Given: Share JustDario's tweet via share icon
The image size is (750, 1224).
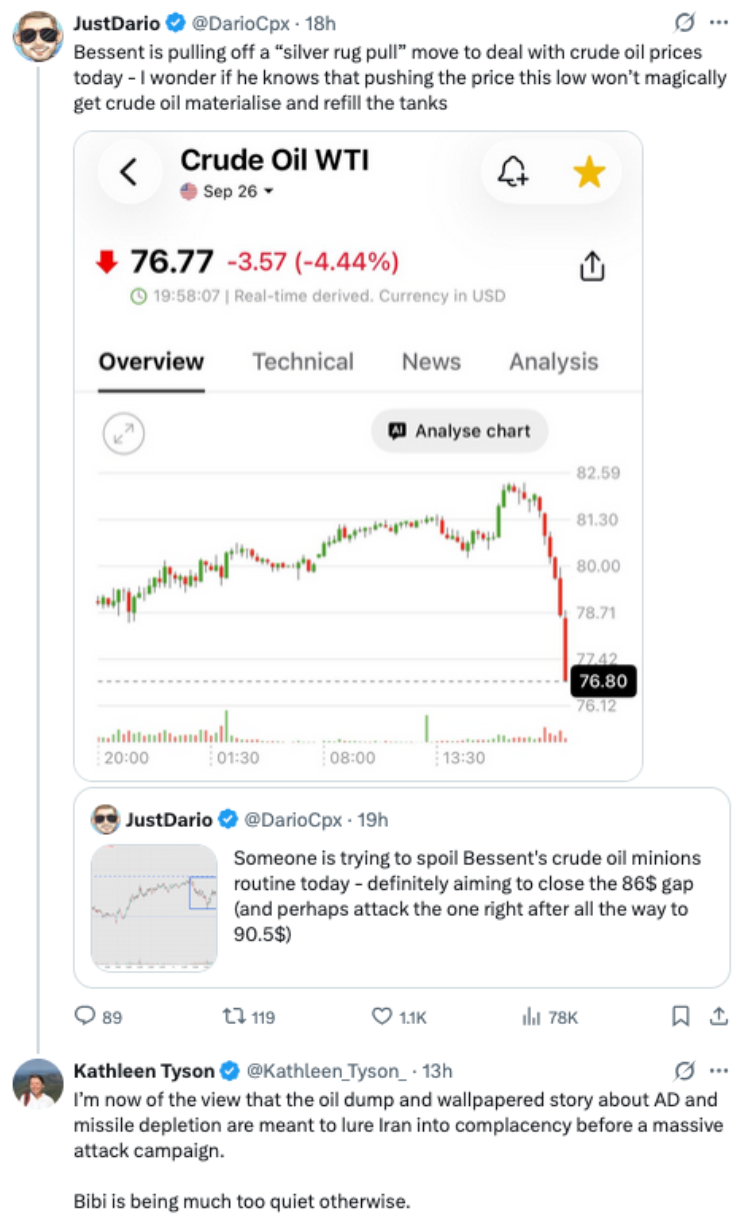Looking at the screenshot, I should pos(718,1017).
